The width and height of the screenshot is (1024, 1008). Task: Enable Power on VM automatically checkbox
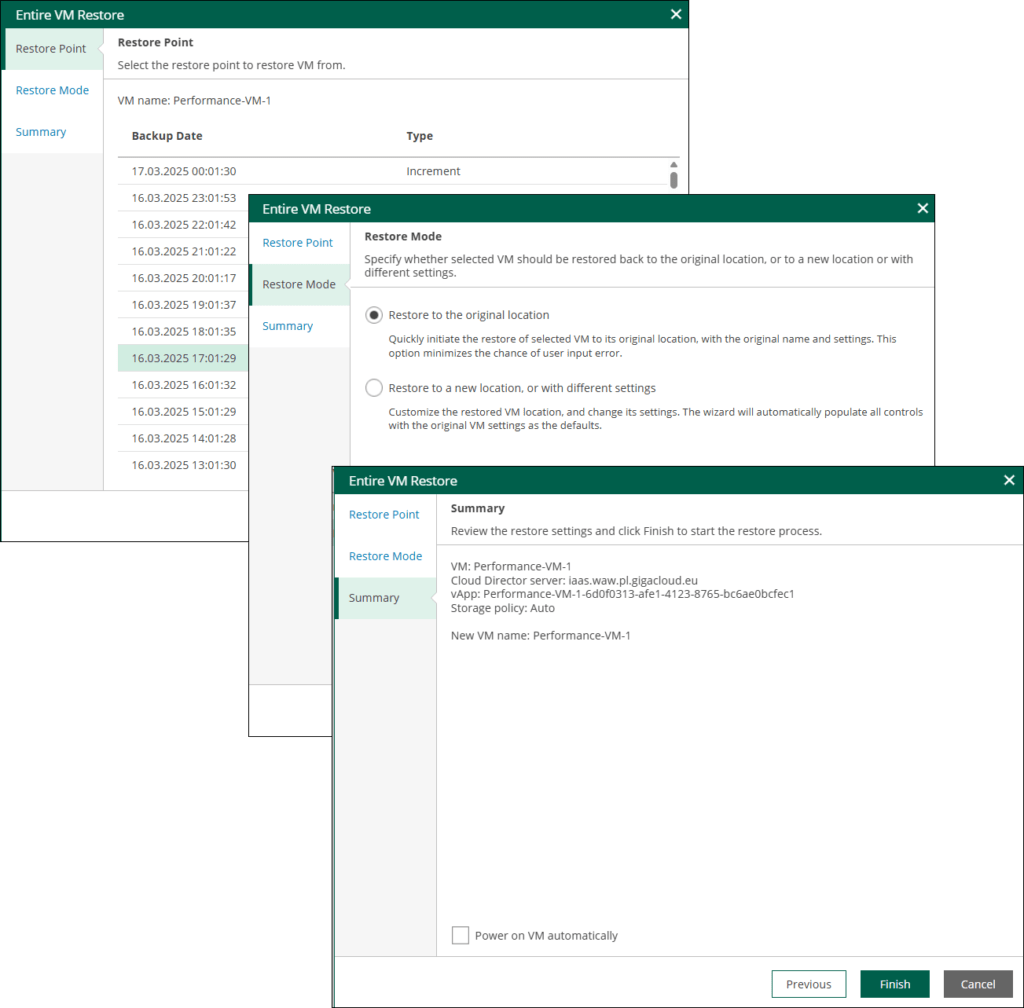(x=460, y=935)
